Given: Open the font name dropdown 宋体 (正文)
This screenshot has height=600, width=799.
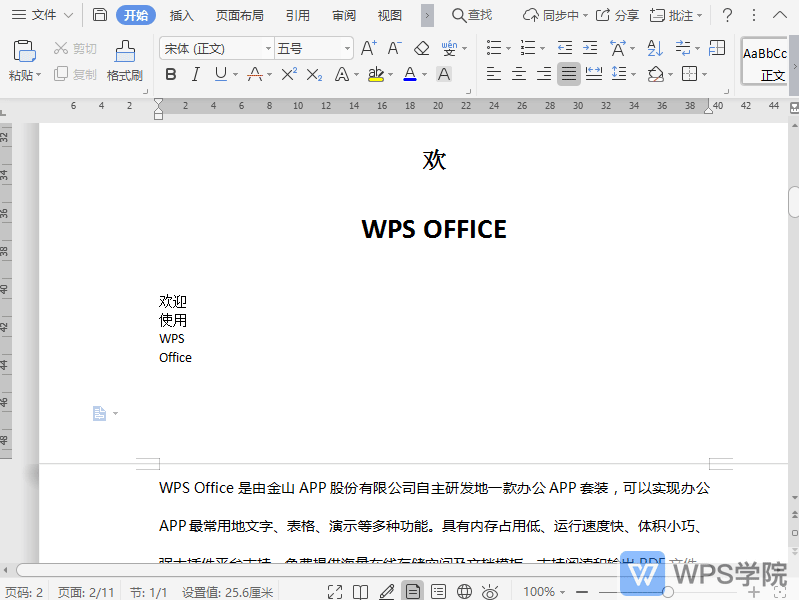Looking at the screenshot, I should (x=216, y=49).
